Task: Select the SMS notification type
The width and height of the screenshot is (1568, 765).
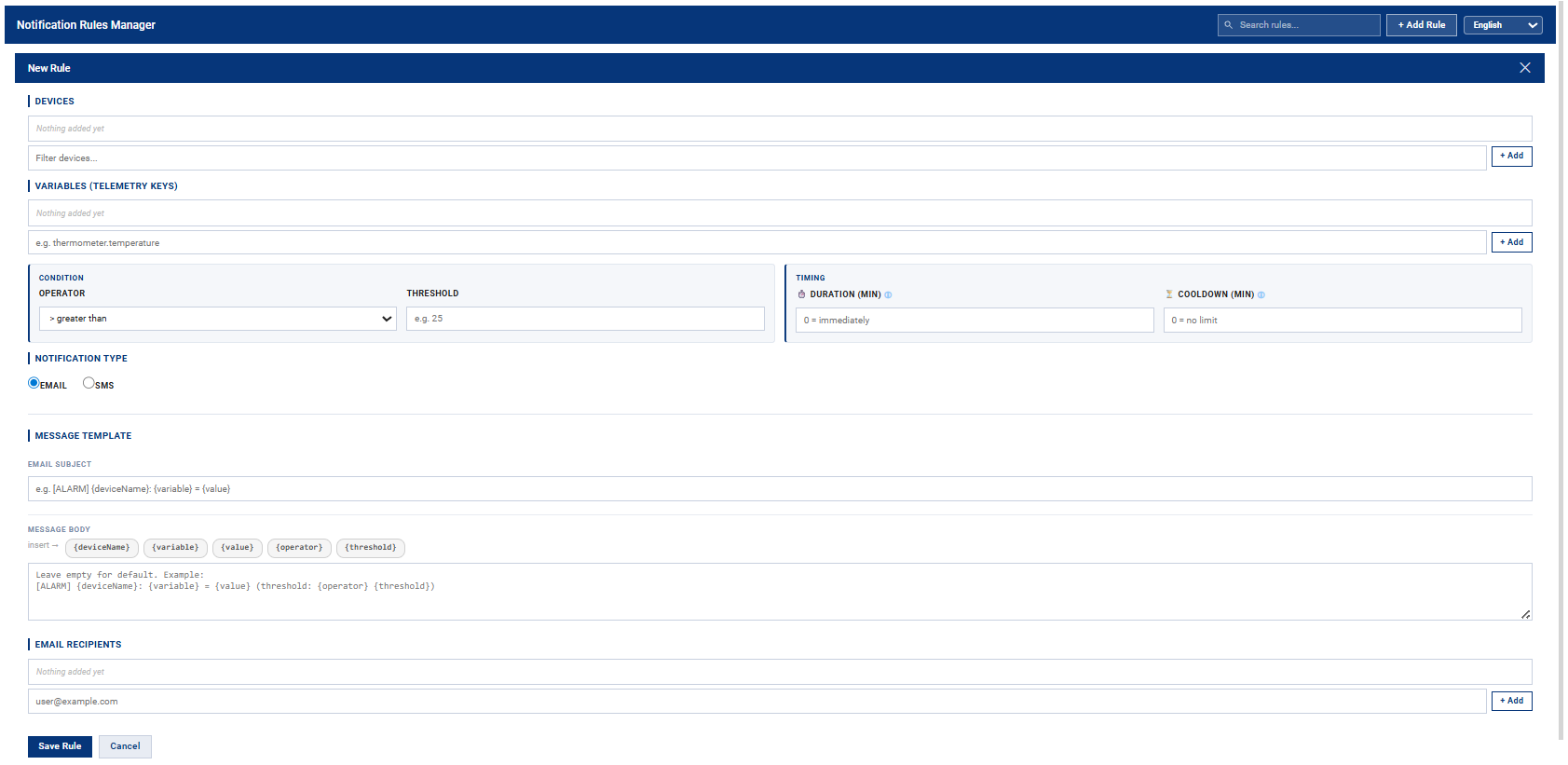Action: [x=89, y=383]
